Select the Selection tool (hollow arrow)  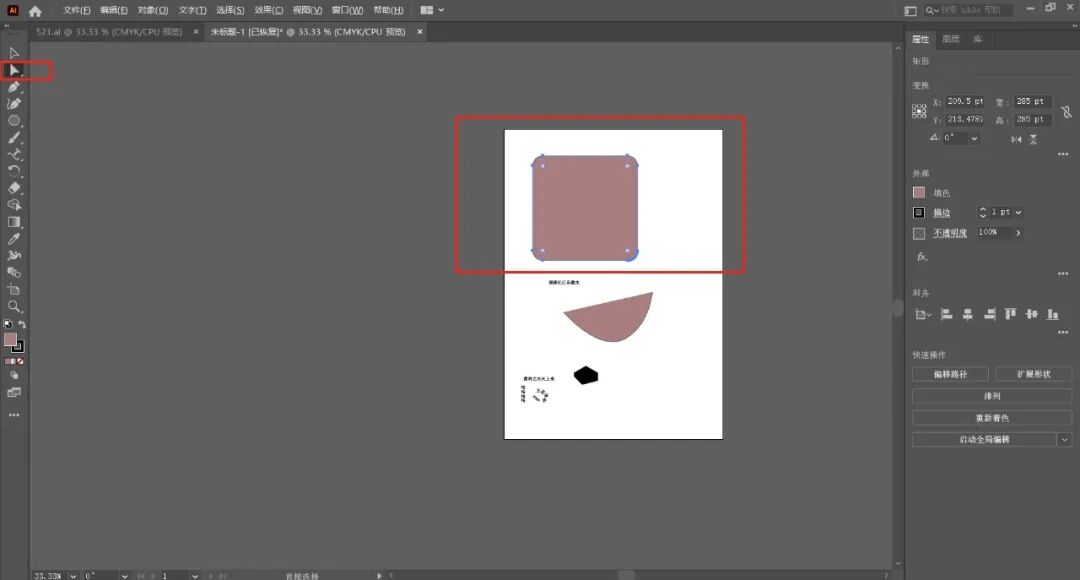coord(14,53)
